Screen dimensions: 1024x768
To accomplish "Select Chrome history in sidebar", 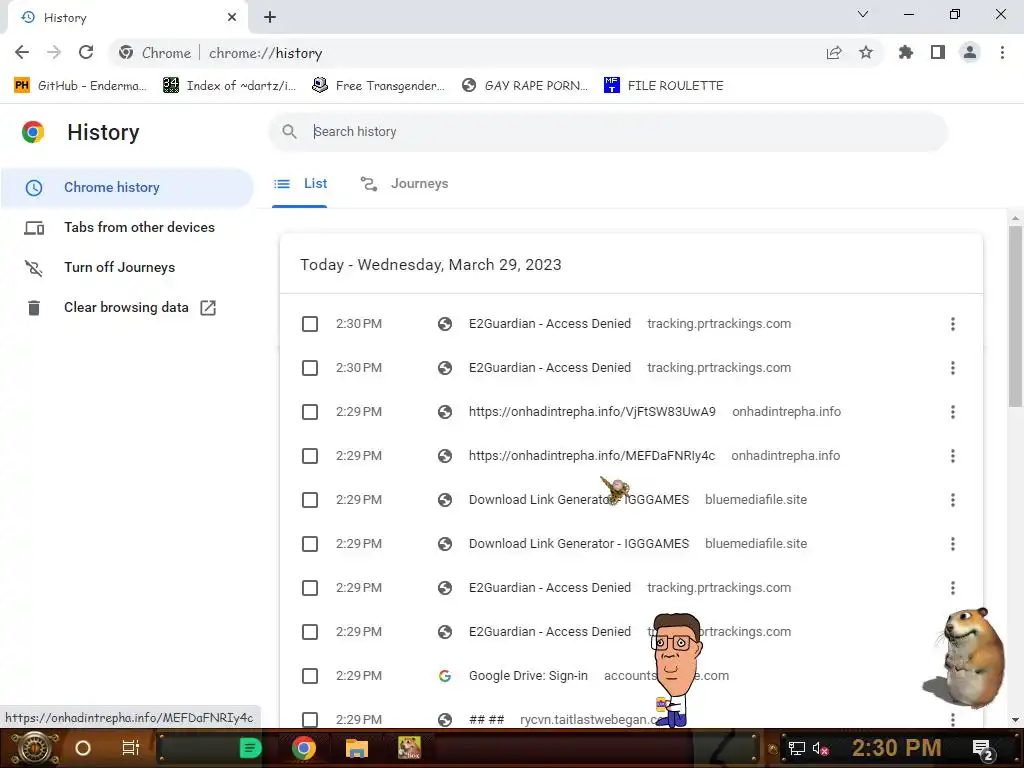I will 127,187.
